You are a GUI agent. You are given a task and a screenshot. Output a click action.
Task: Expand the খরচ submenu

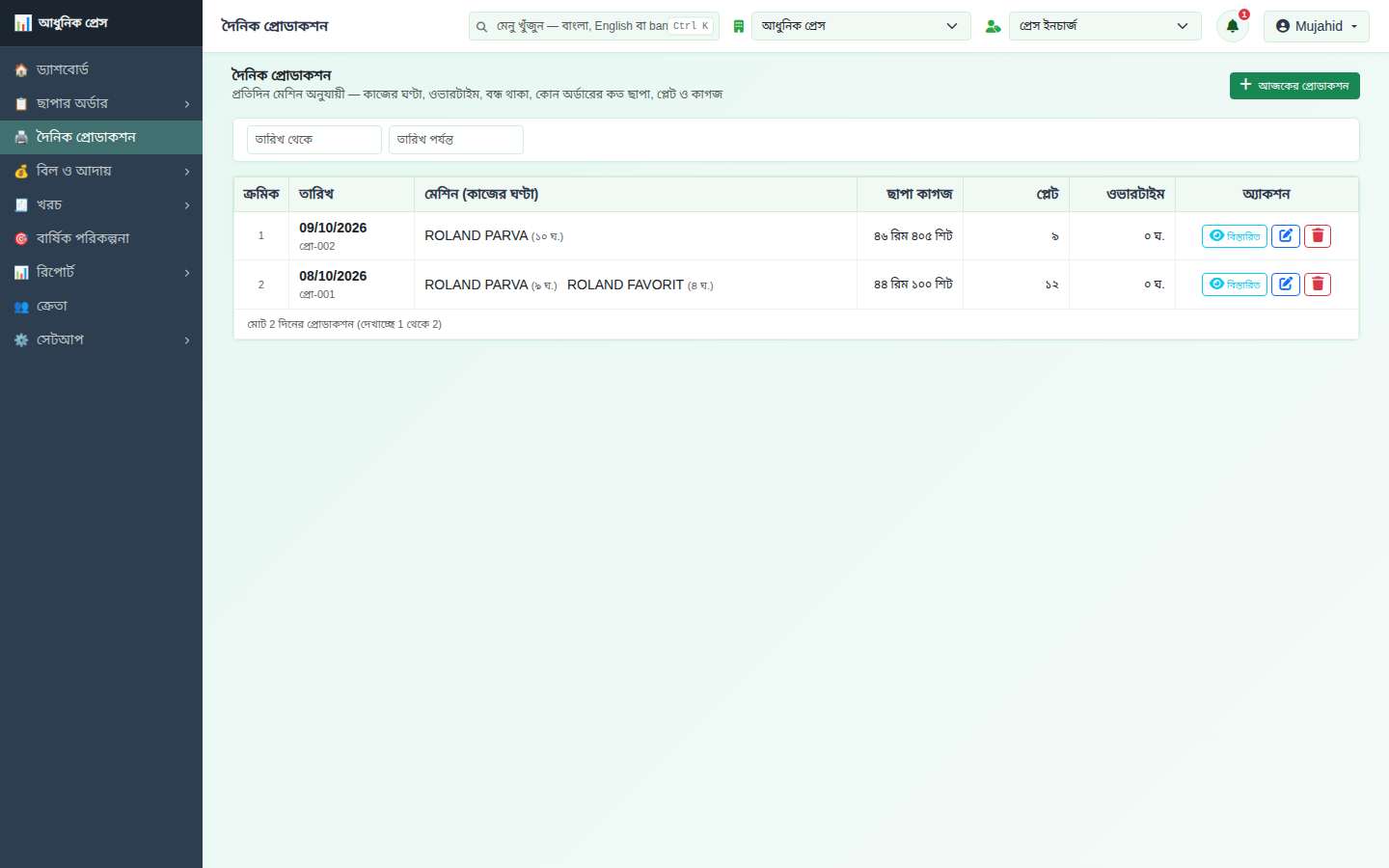click(x=101, y=204)
